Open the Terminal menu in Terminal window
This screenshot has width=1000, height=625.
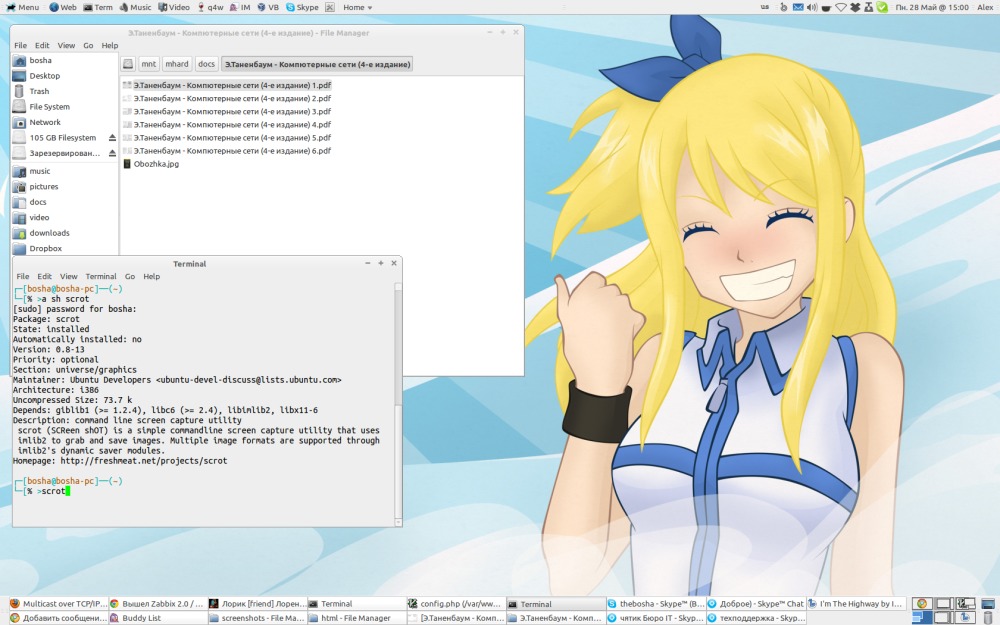point(101,276)
